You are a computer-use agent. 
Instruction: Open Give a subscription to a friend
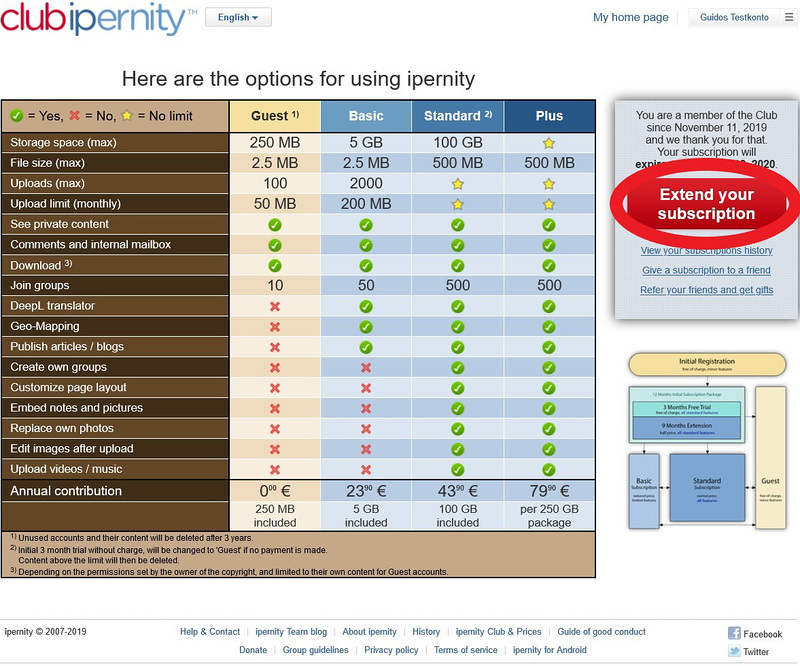(x=707, y=270)
